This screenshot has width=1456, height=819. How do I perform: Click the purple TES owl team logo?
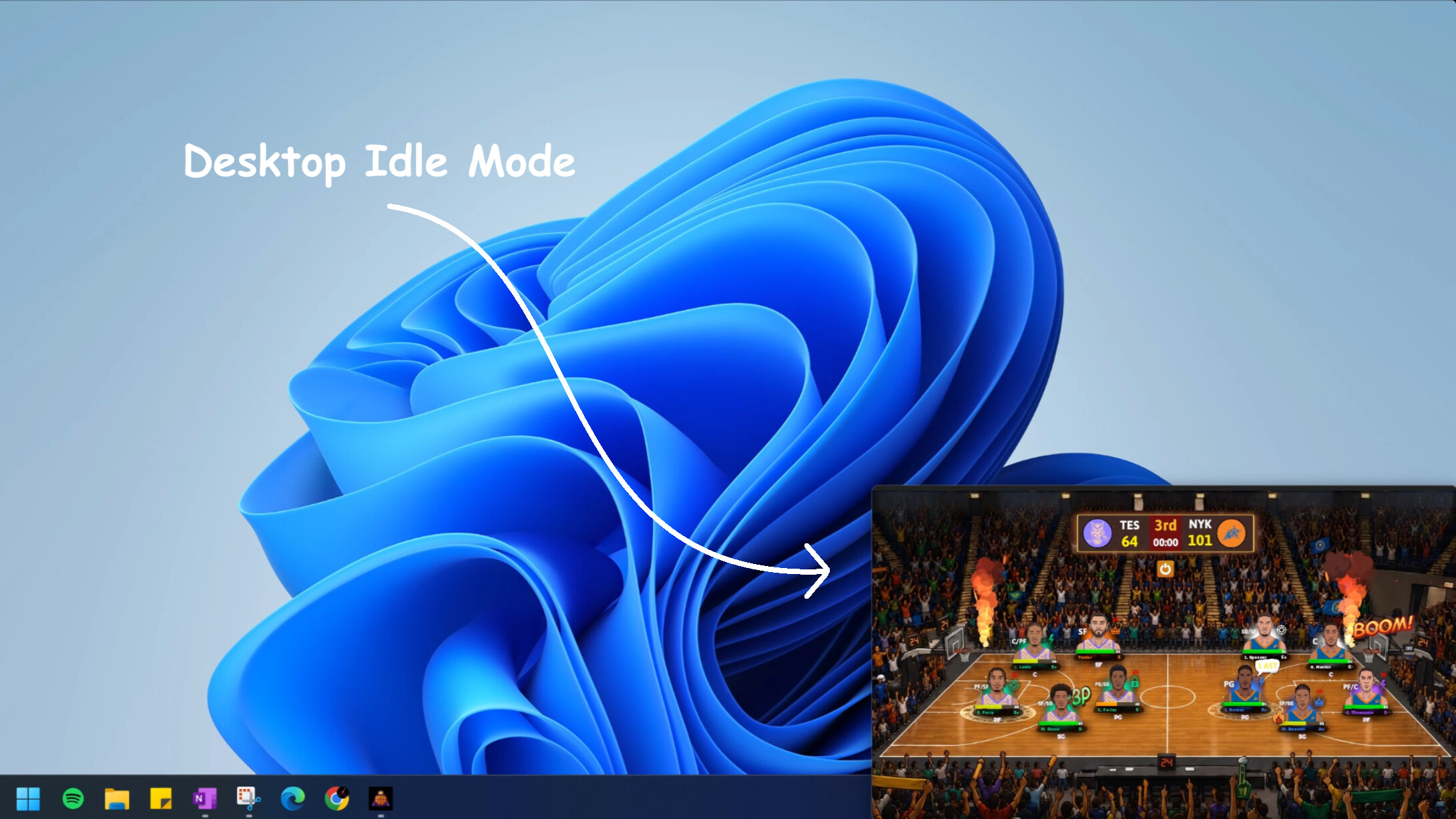[x=1097, y=533]
